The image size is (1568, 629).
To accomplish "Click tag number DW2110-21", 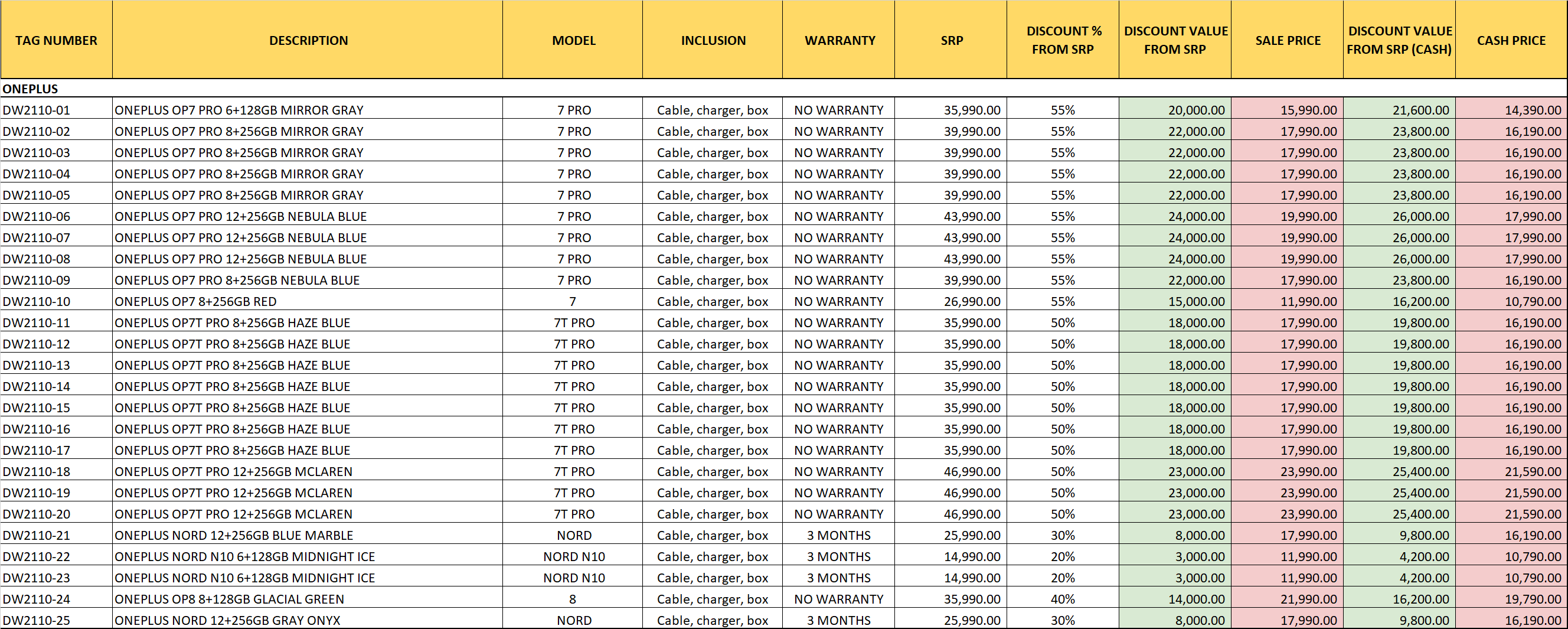I will (x=56, y=535).
